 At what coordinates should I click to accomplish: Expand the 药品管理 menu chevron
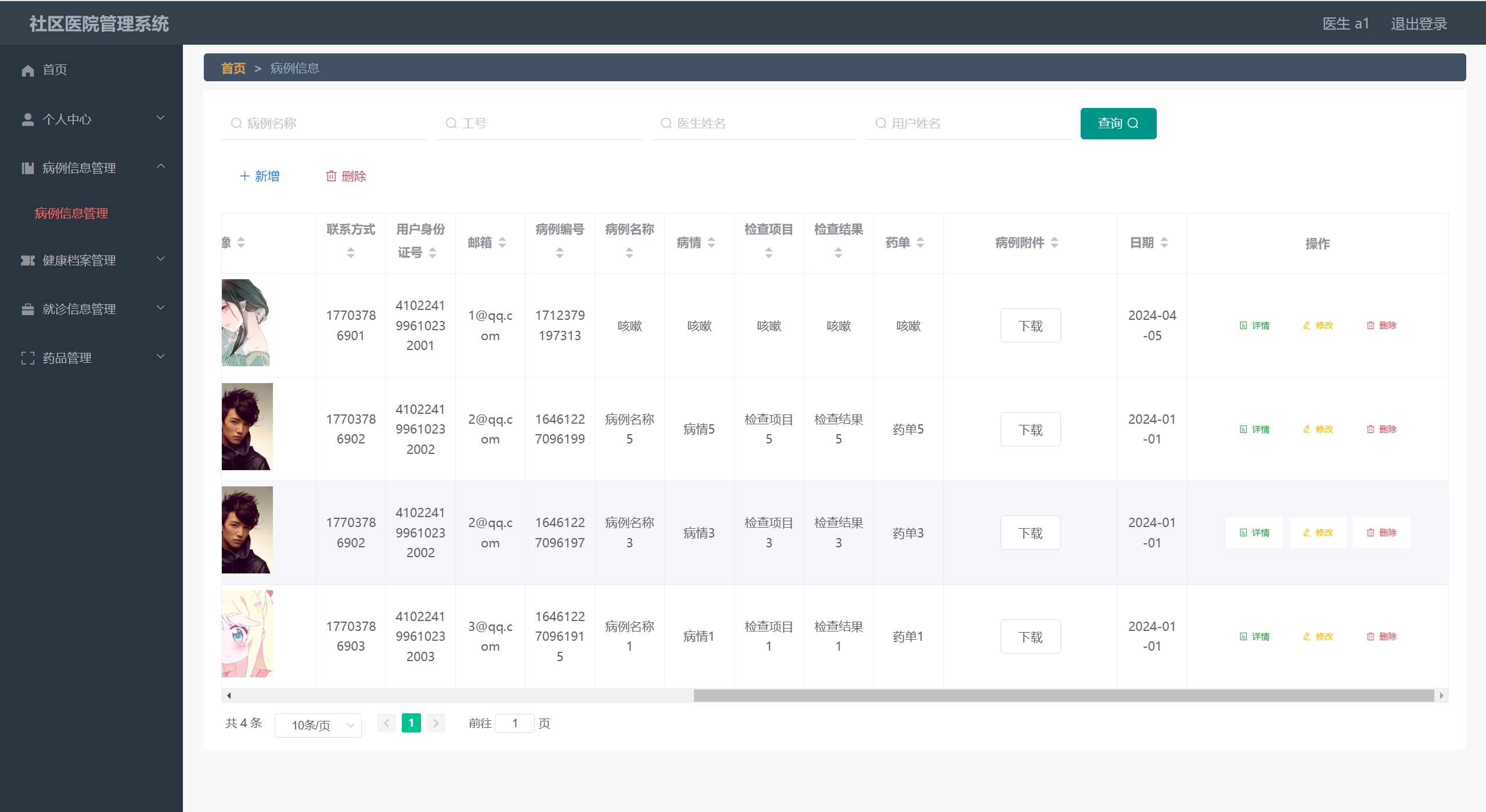pos(161,357)
